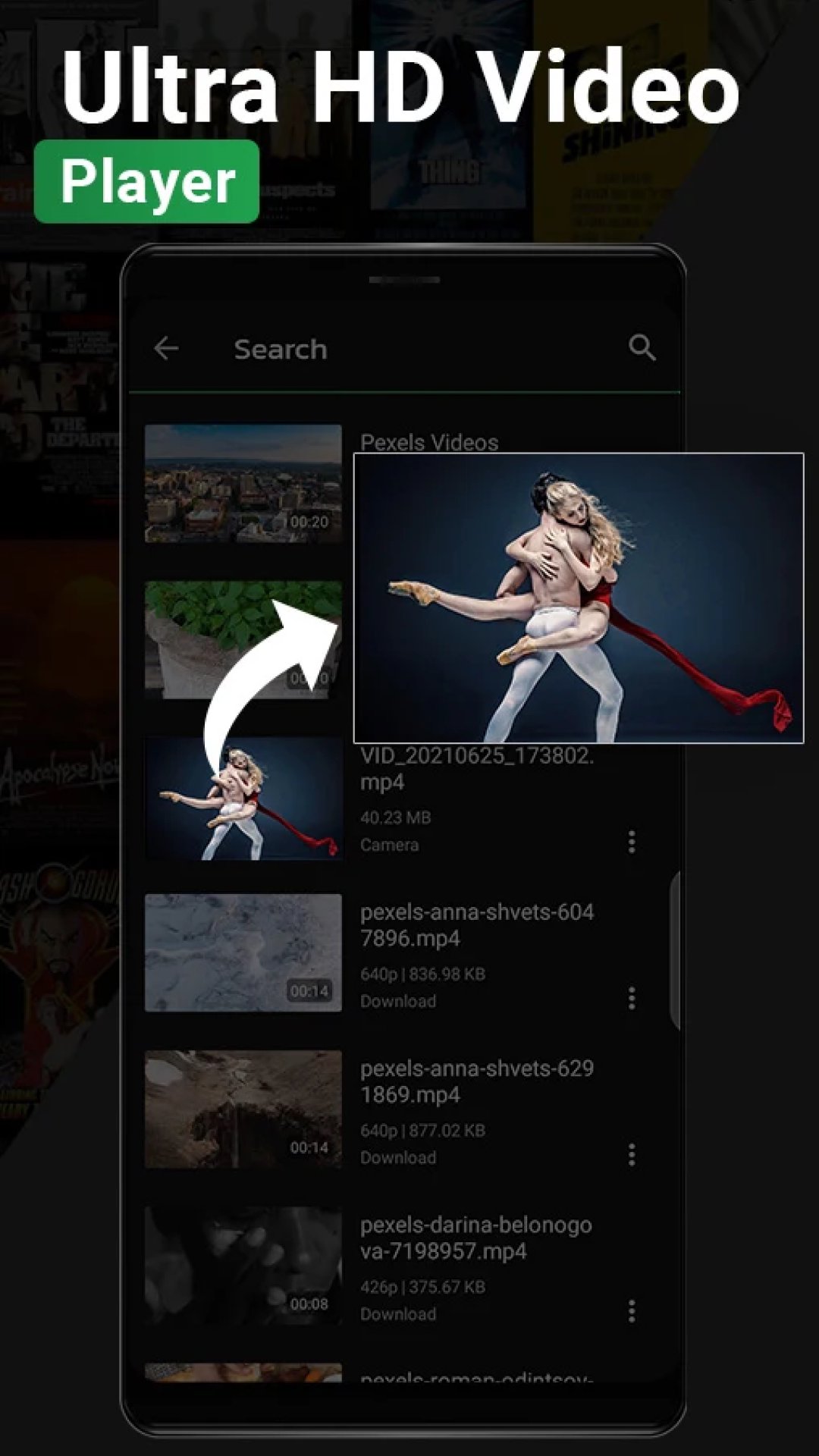This screenshot has width=819, height=1456.
Task: Play the city skyline video thumbnail
Action: pyautogui.click(x=243, y=483)
